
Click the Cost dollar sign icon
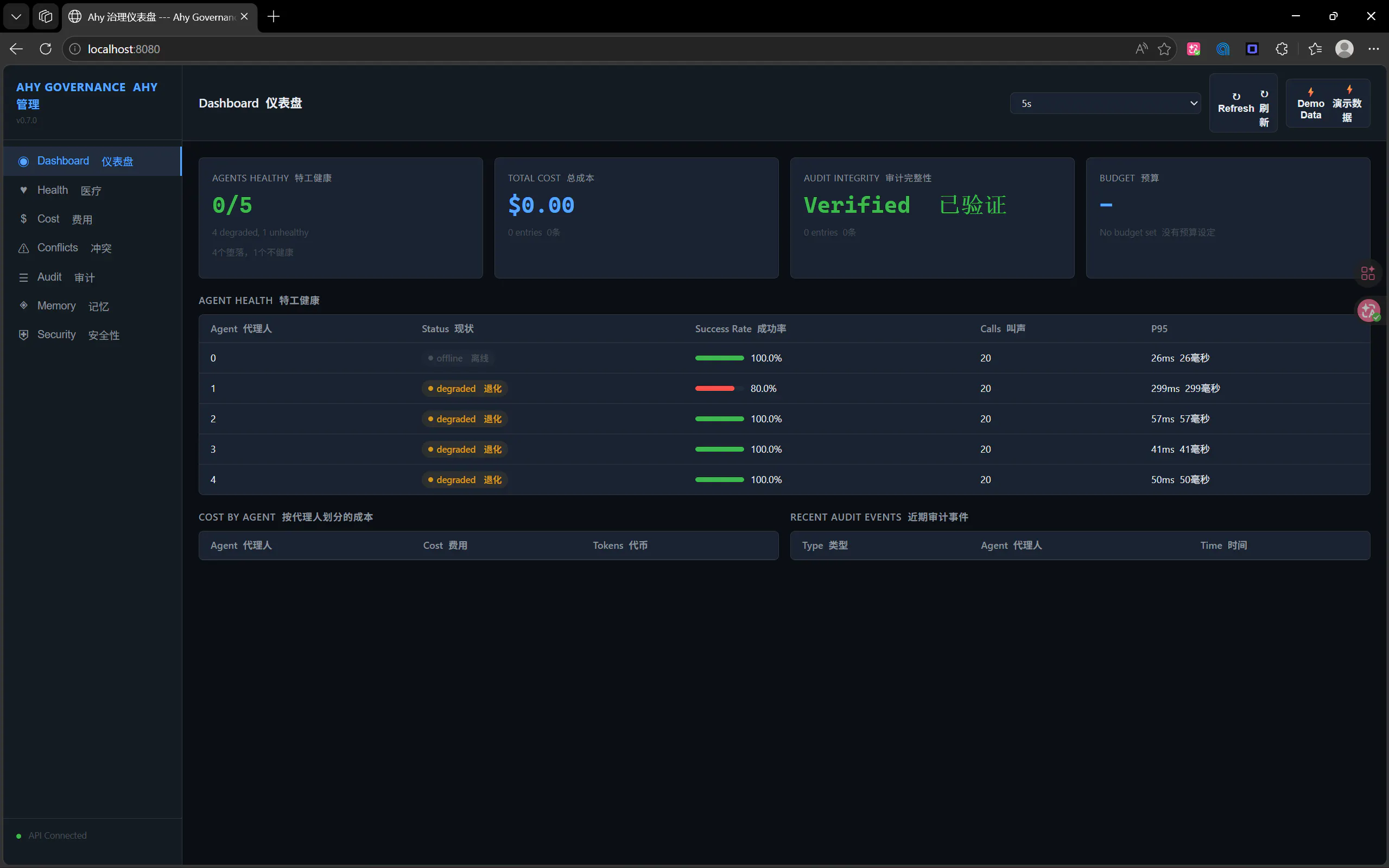pos(23,219)
